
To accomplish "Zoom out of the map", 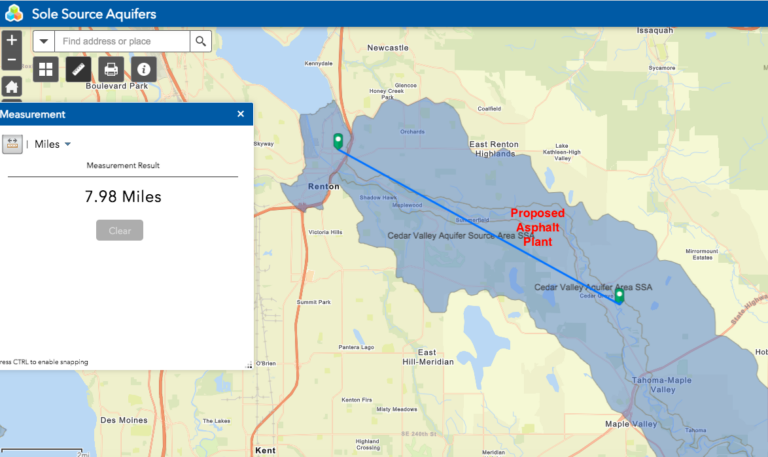I will point(11,60).
